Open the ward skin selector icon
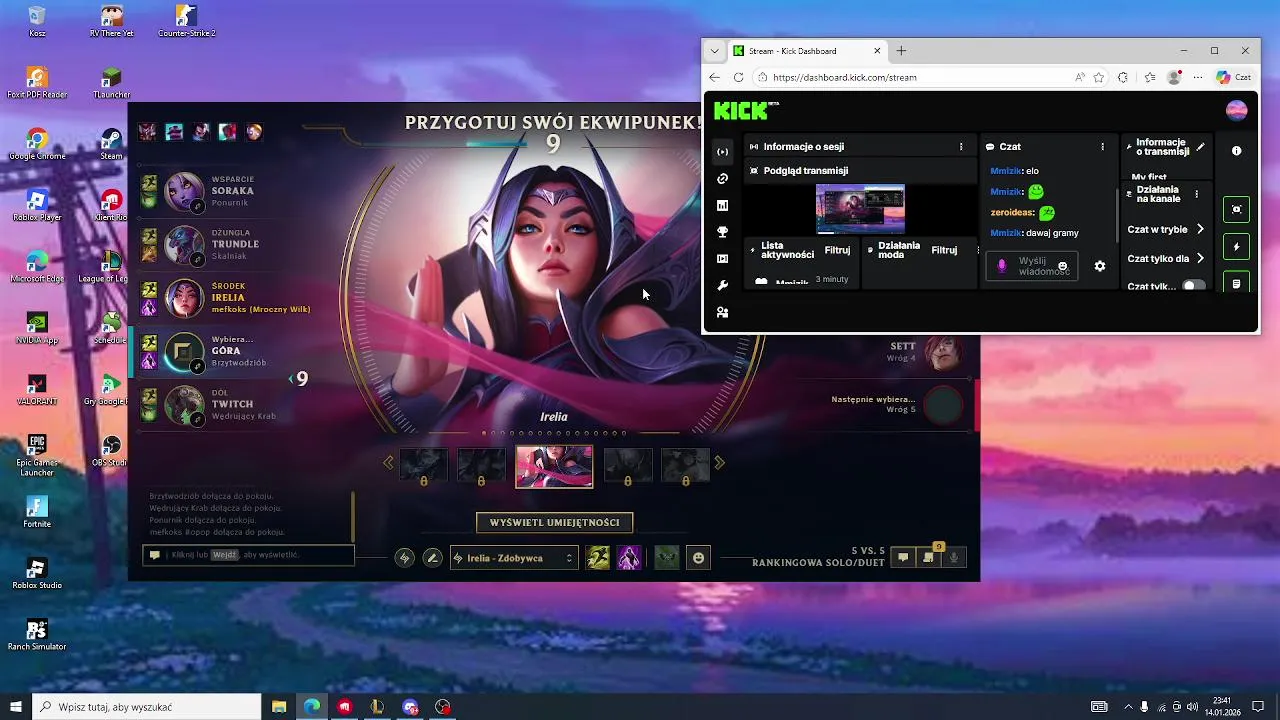The image size is (1280, 720). [x=667, y=558]
